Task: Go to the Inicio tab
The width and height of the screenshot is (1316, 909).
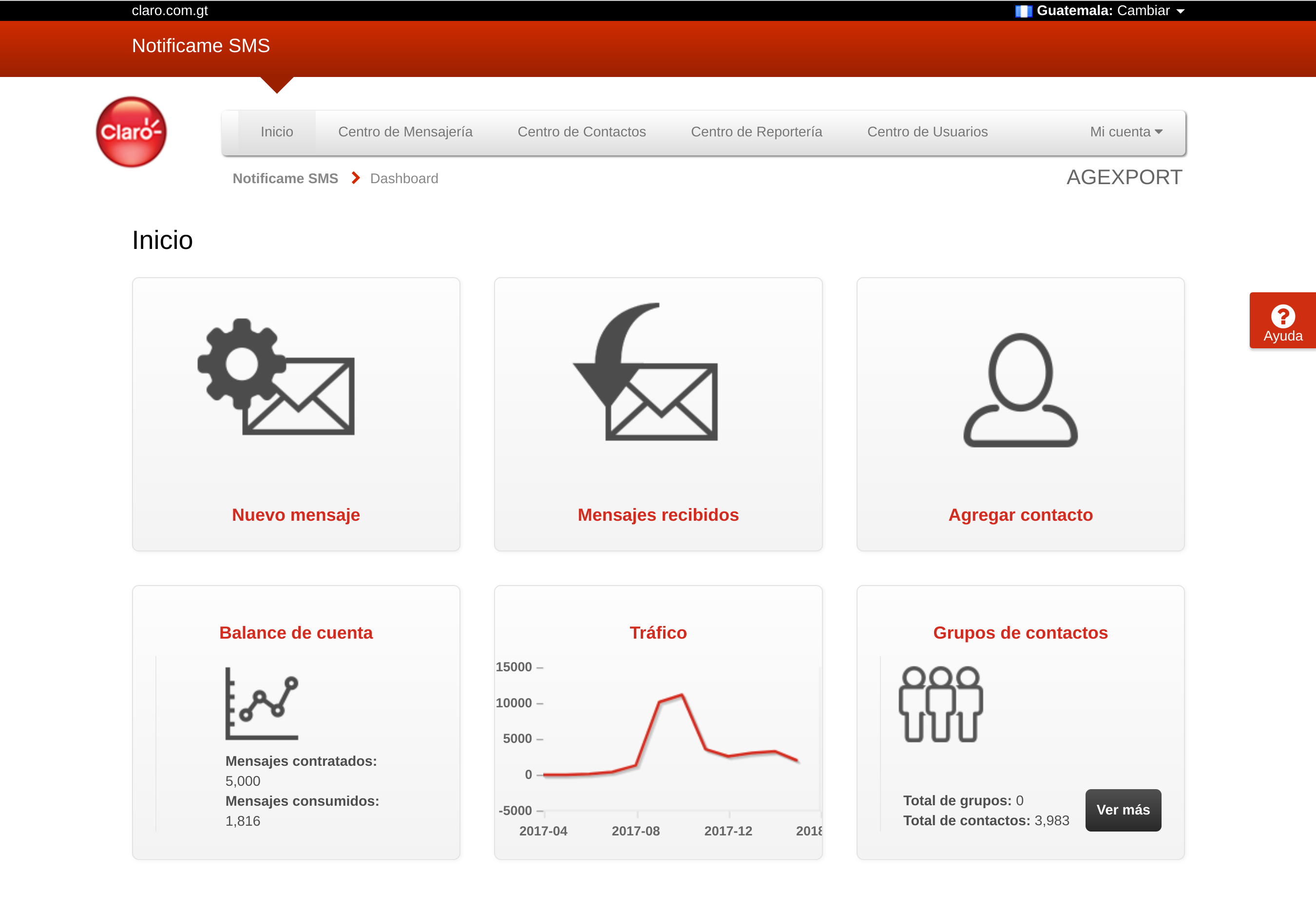Action: pos(277,132)
